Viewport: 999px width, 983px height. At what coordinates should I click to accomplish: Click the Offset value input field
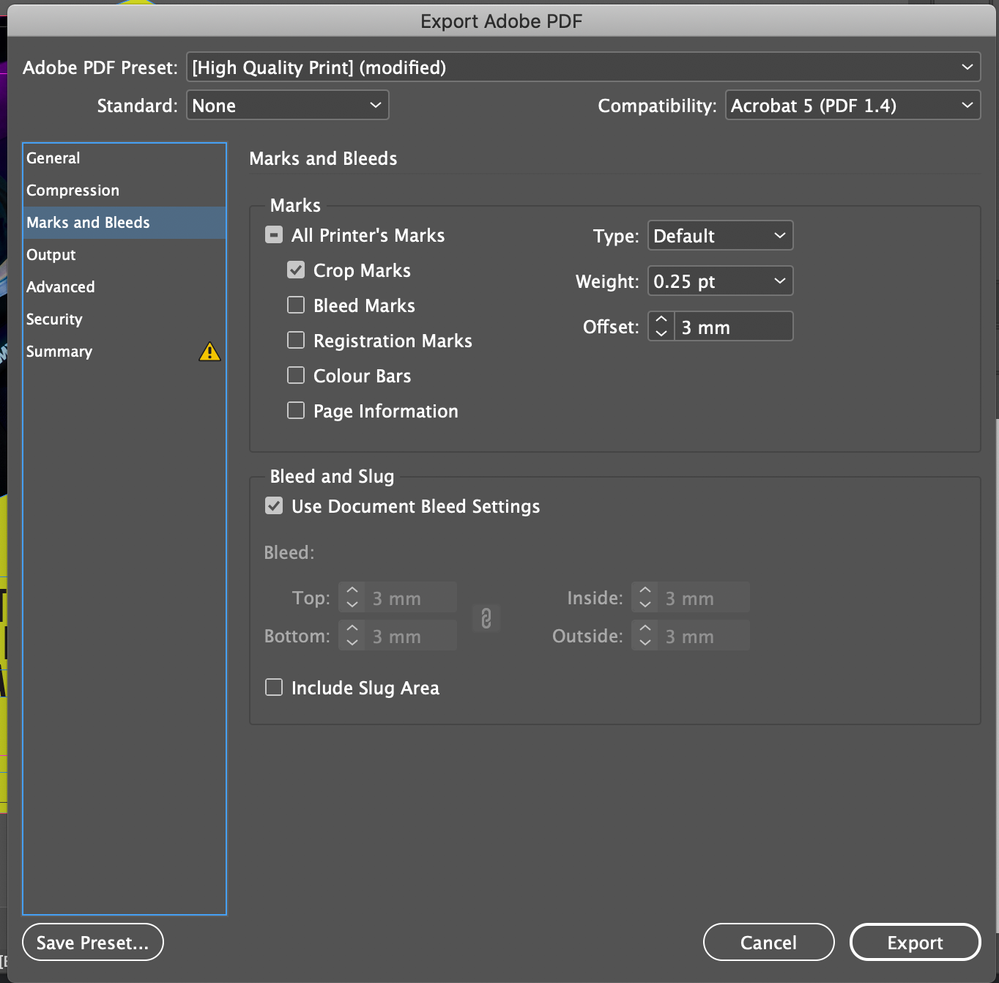pos(733,327)
